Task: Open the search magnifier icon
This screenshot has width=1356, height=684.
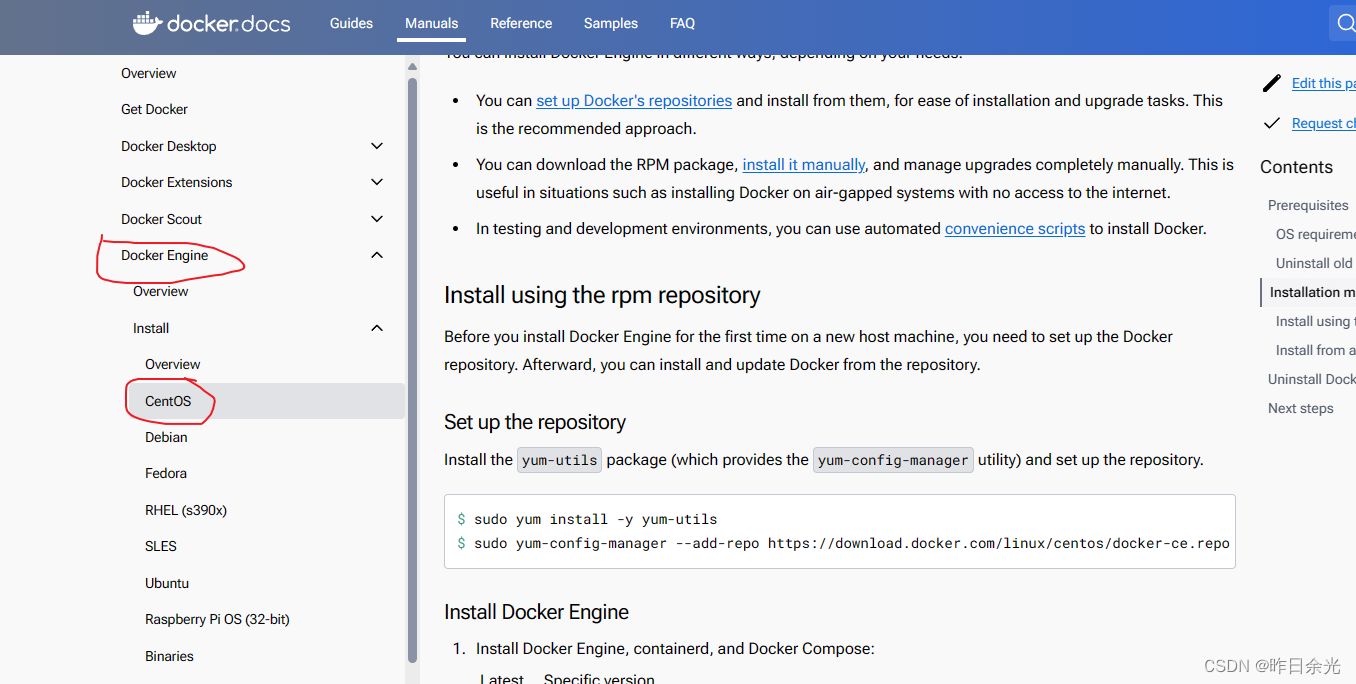Action: [1346, 23]
